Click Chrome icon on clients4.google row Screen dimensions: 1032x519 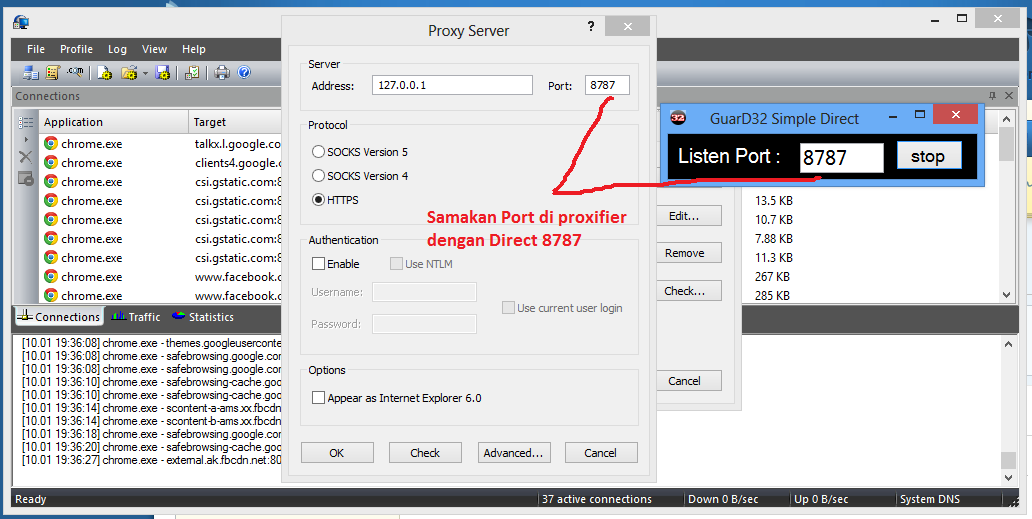coord(51,162)
